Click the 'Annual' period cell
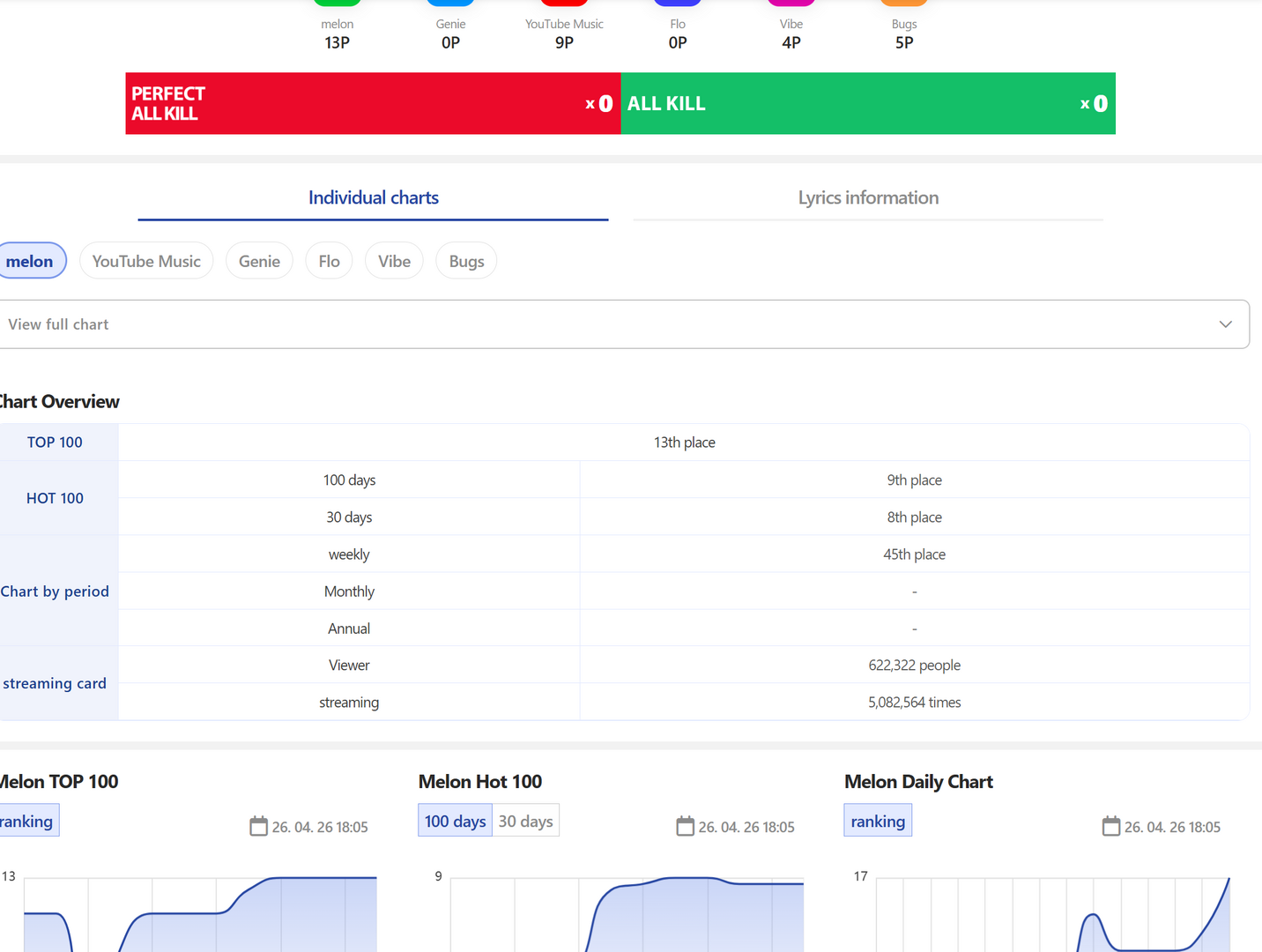 click(349, 628)
